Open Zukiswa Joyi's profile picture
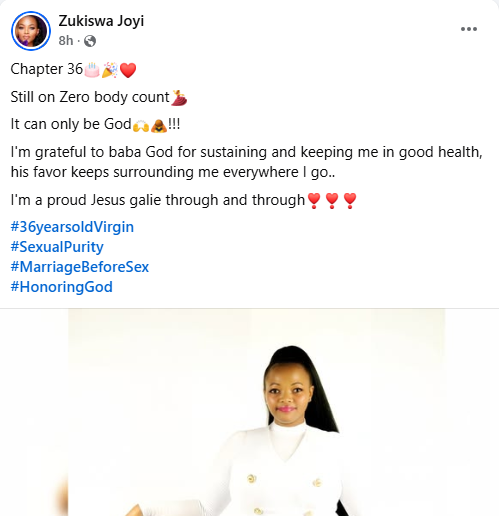The width and height of the screenshot is (499, 516). click(31, 31)
